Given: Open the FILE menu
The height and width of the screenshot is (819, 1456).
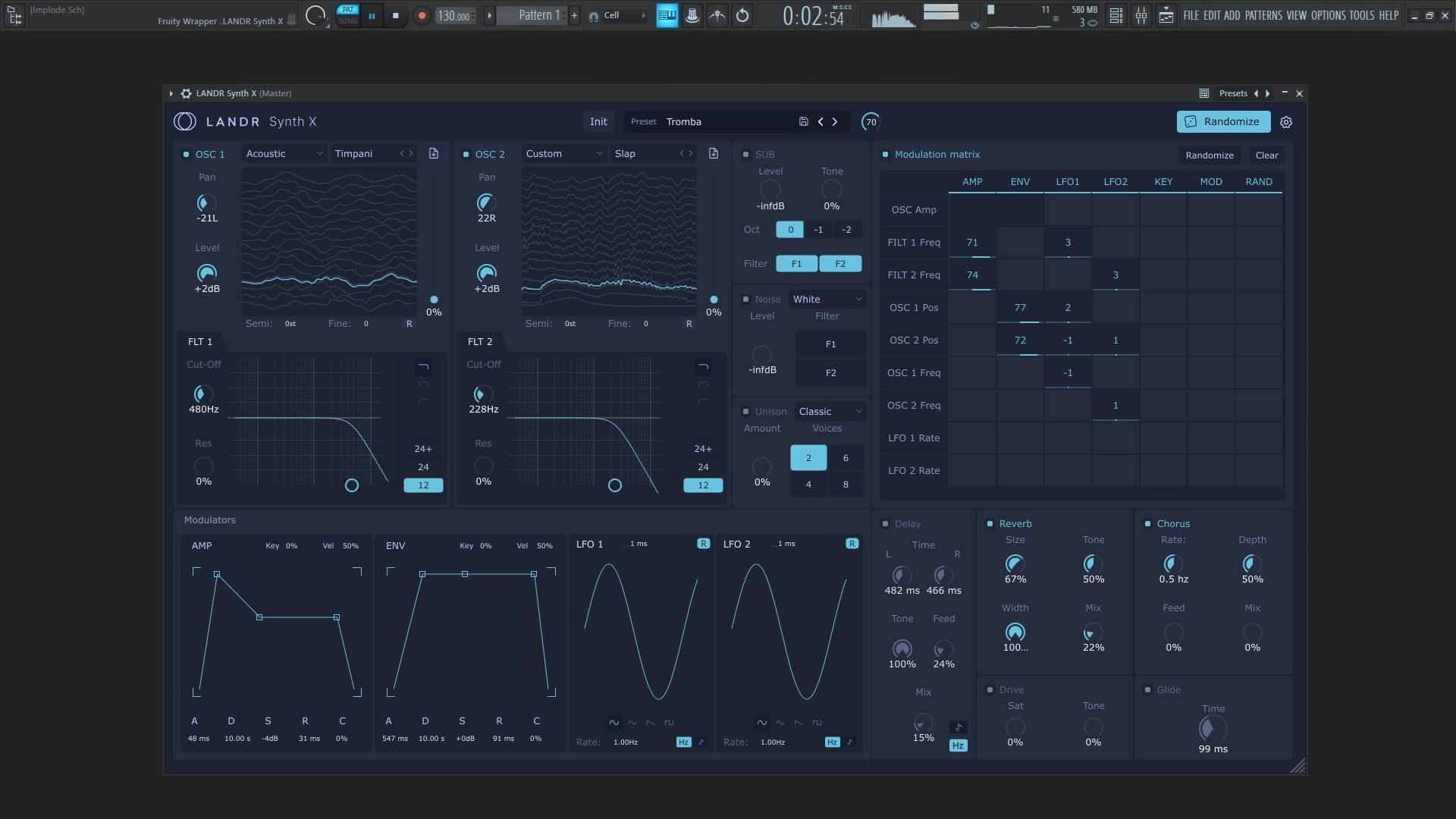Looking at the screenshot, I should [x=1191, y=15].
